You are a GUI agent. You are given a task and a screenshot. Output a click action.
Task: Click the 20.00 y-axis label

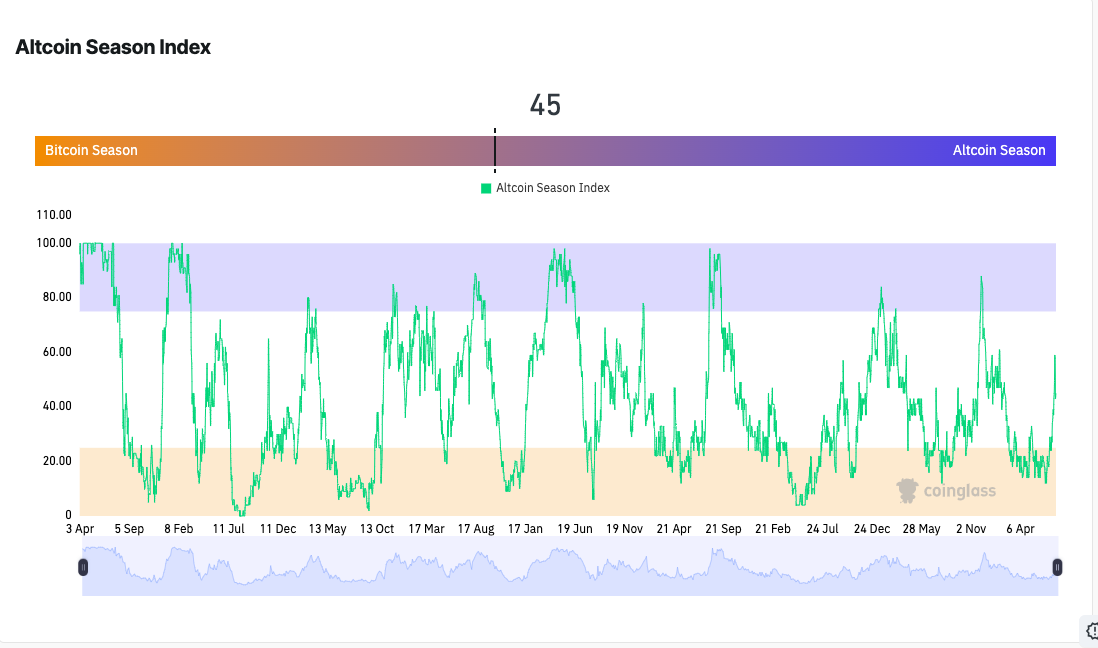[x=53, y=461]
